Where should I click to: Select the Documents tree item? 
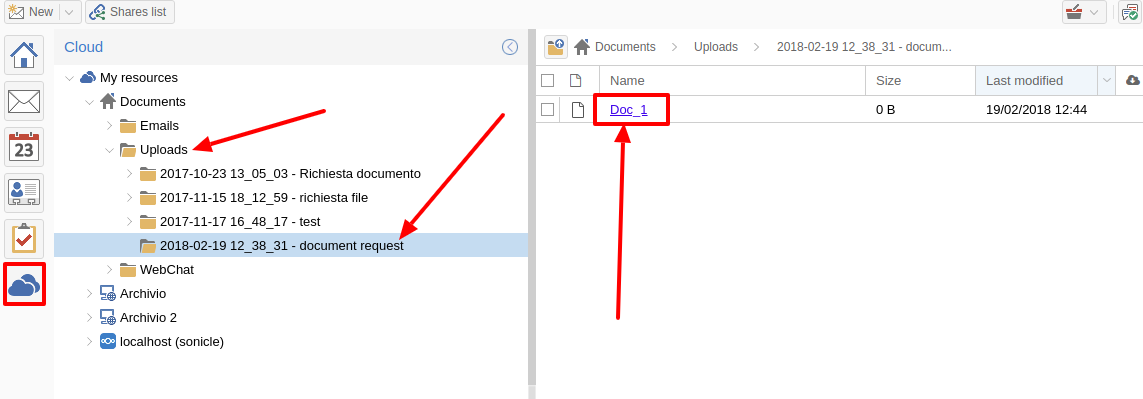pos(152,102)
